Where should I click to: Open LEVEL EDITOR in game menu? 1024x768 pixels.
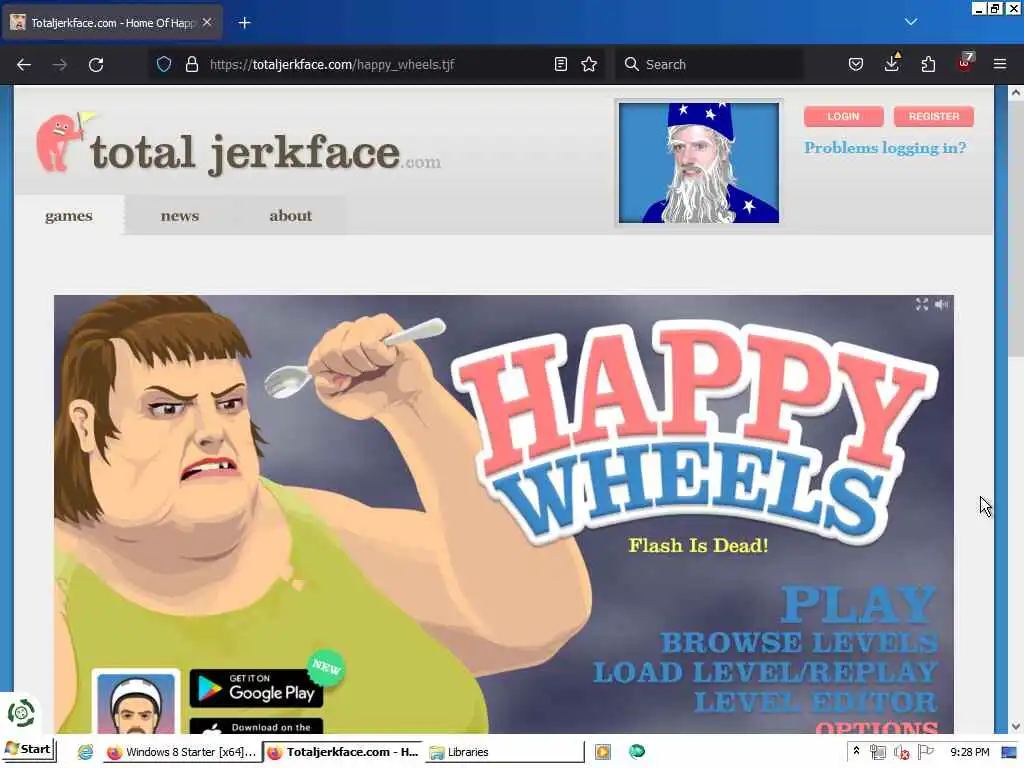pos(816,702)
